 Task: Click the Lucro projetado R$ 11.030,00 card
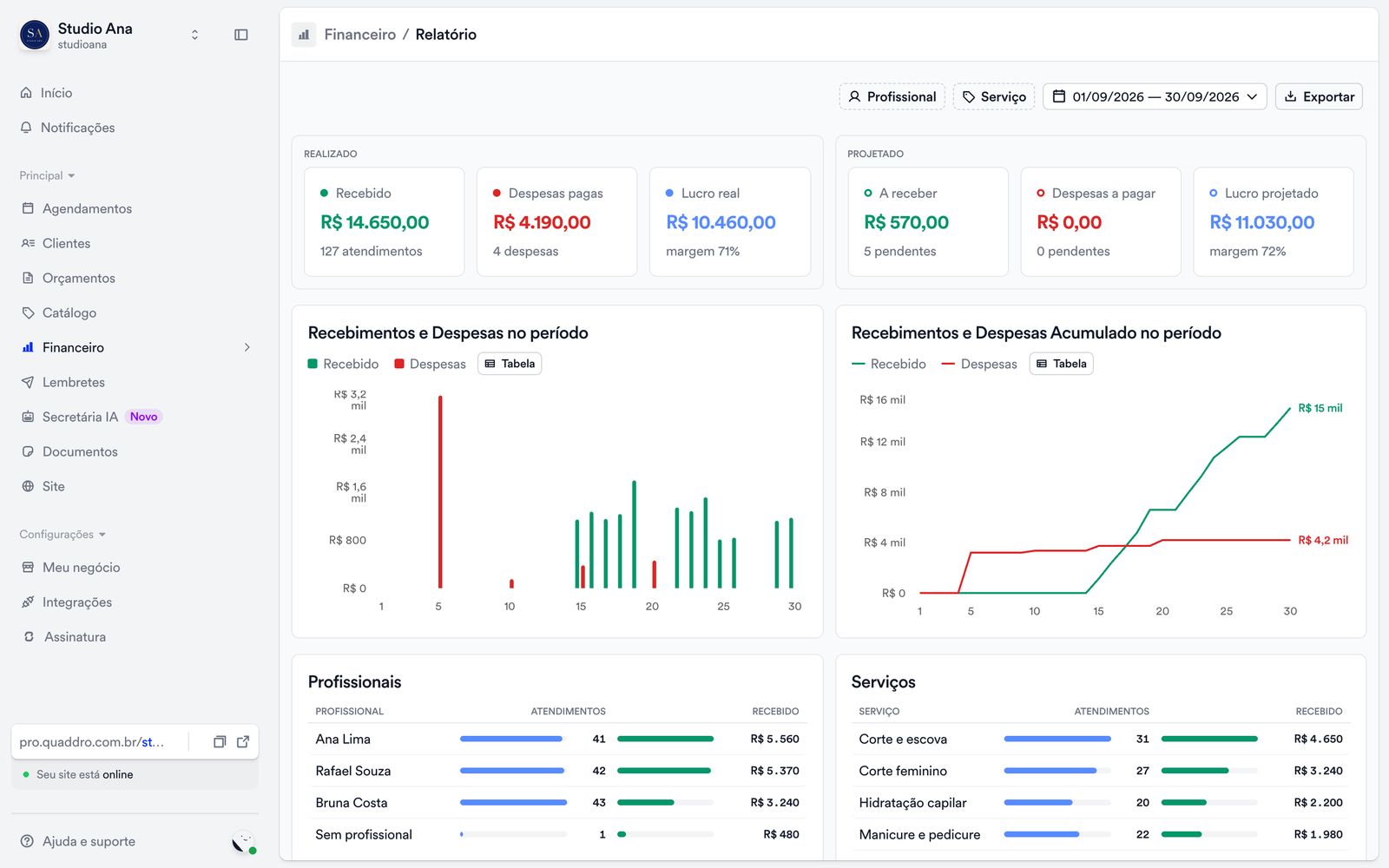[x=1274, y=222]
